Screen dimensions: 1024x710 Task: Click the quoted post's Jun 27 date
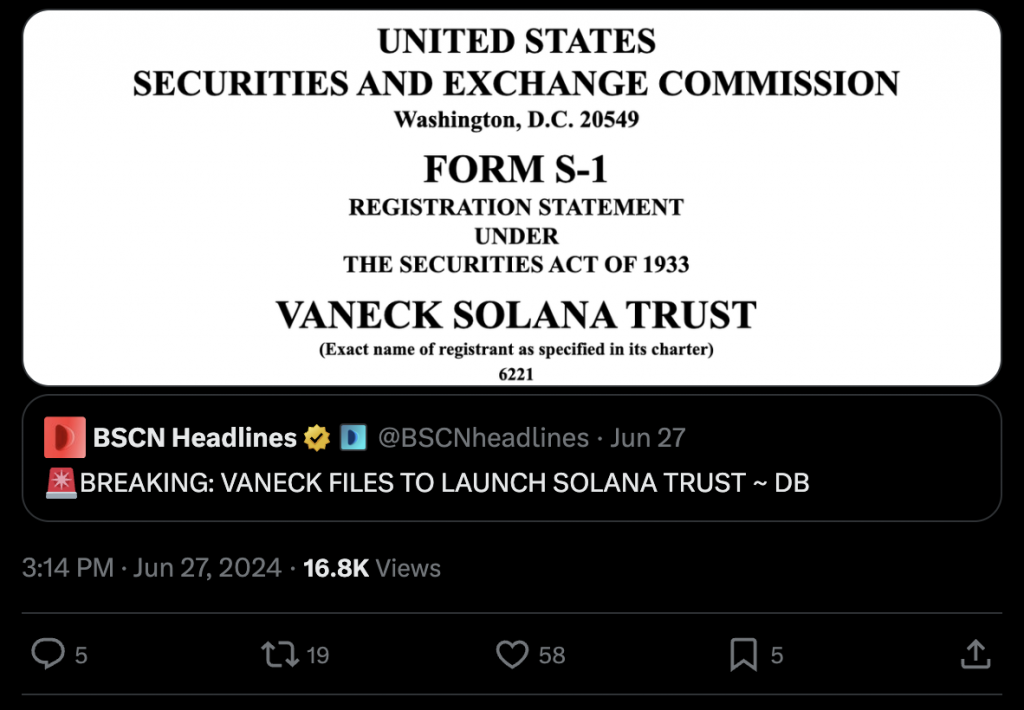(x=648, y=437)
